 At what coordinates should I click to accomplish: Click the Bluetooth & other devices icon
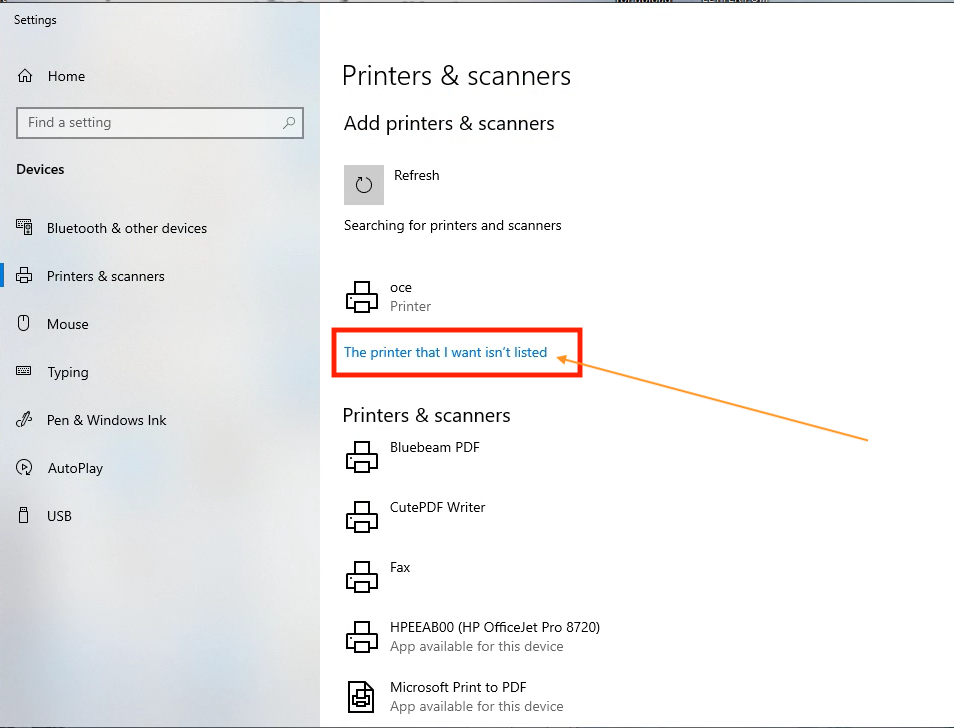coord(24,227)
